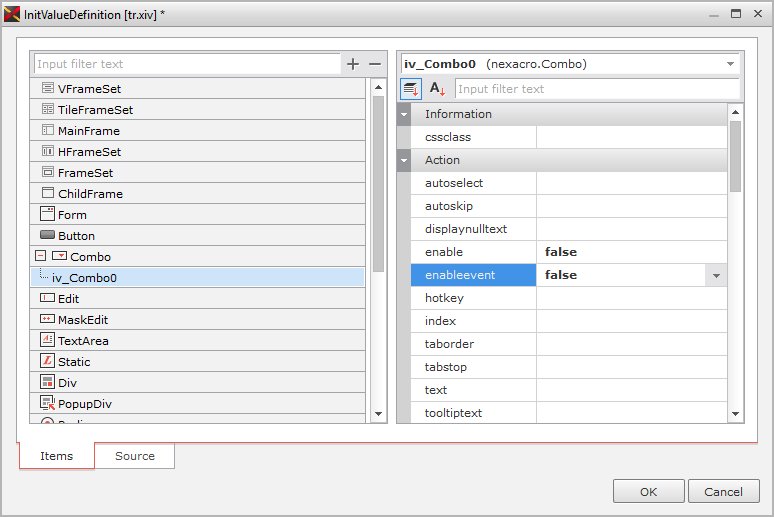Collapse the Combo tree node
The width and height of the screenshot is (774, 517).
pyautogui.click(x=40, y=257)
